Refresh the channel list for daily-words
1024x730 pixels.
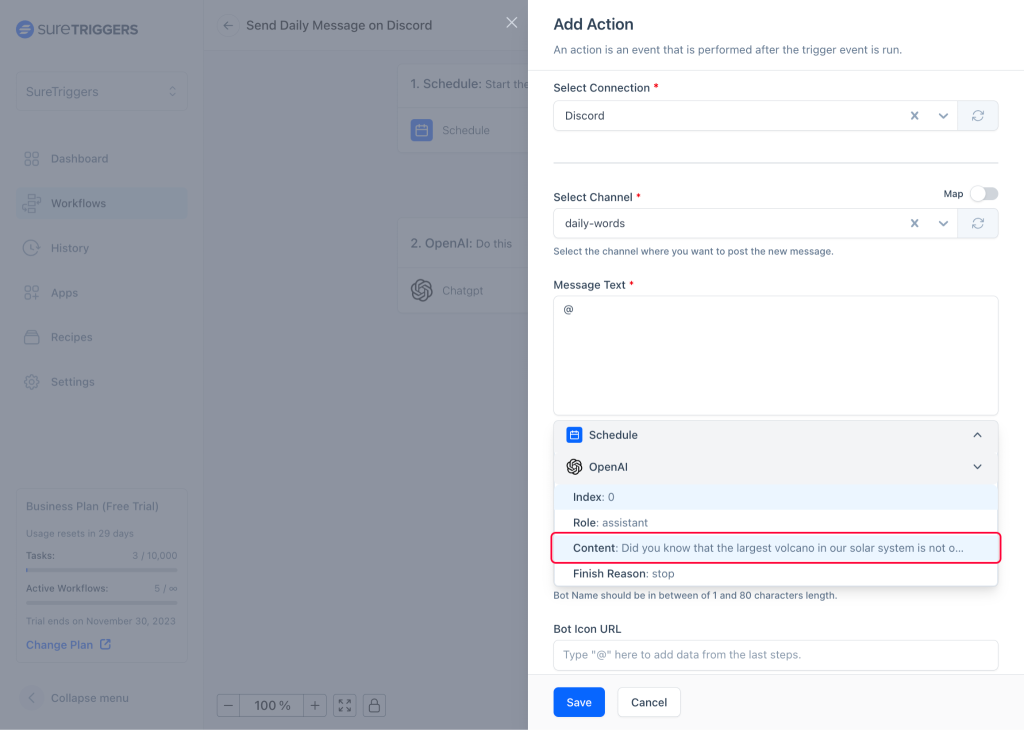[977, 223]
